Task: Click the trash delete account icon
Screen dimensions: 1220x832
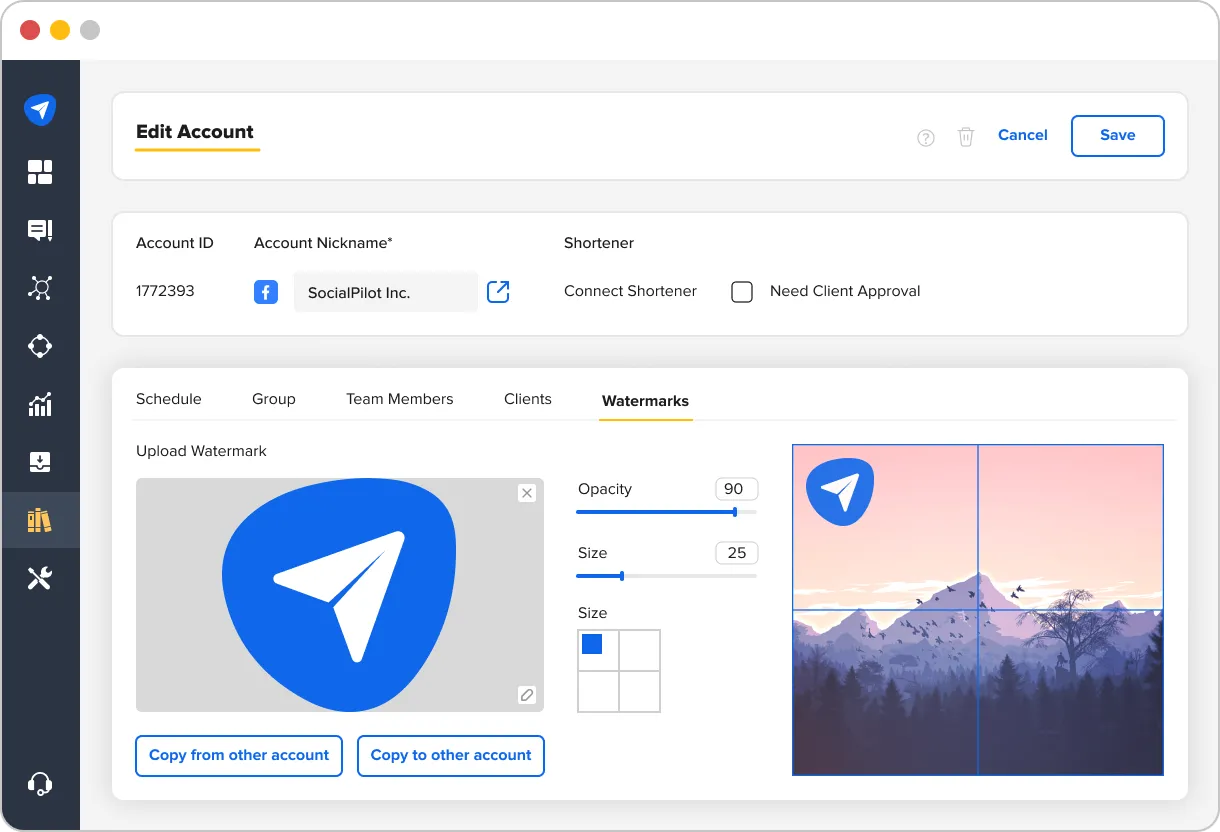Action: (966, 137)
